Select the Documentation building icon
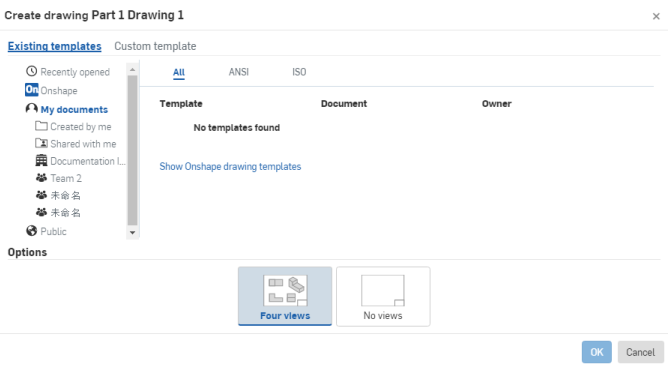Viewport: 668px width, 369px height. pyautogui.click(x=41, y=161)
